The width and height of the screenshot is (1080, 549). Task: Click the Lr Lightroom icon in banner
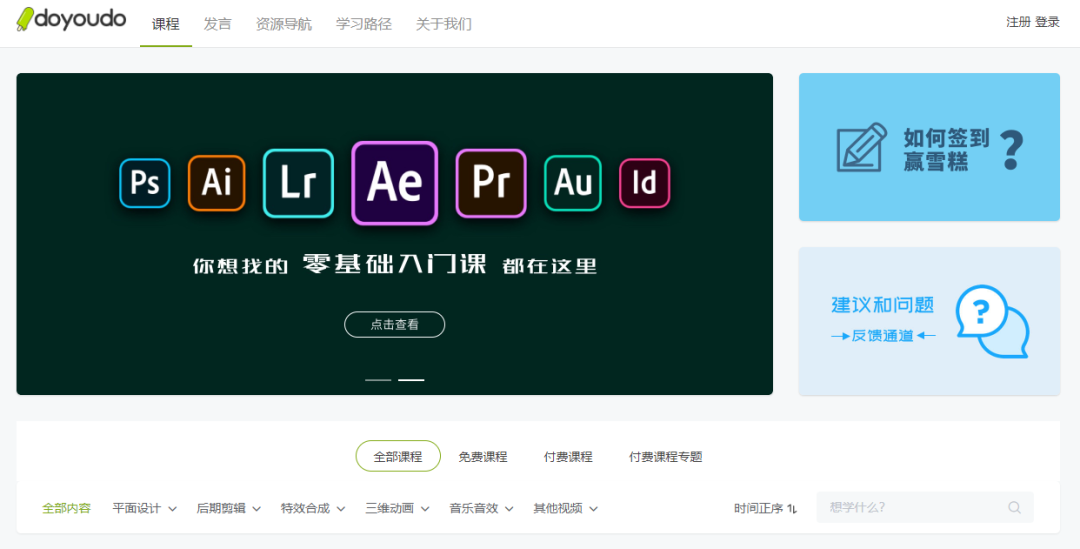(298, 183)
